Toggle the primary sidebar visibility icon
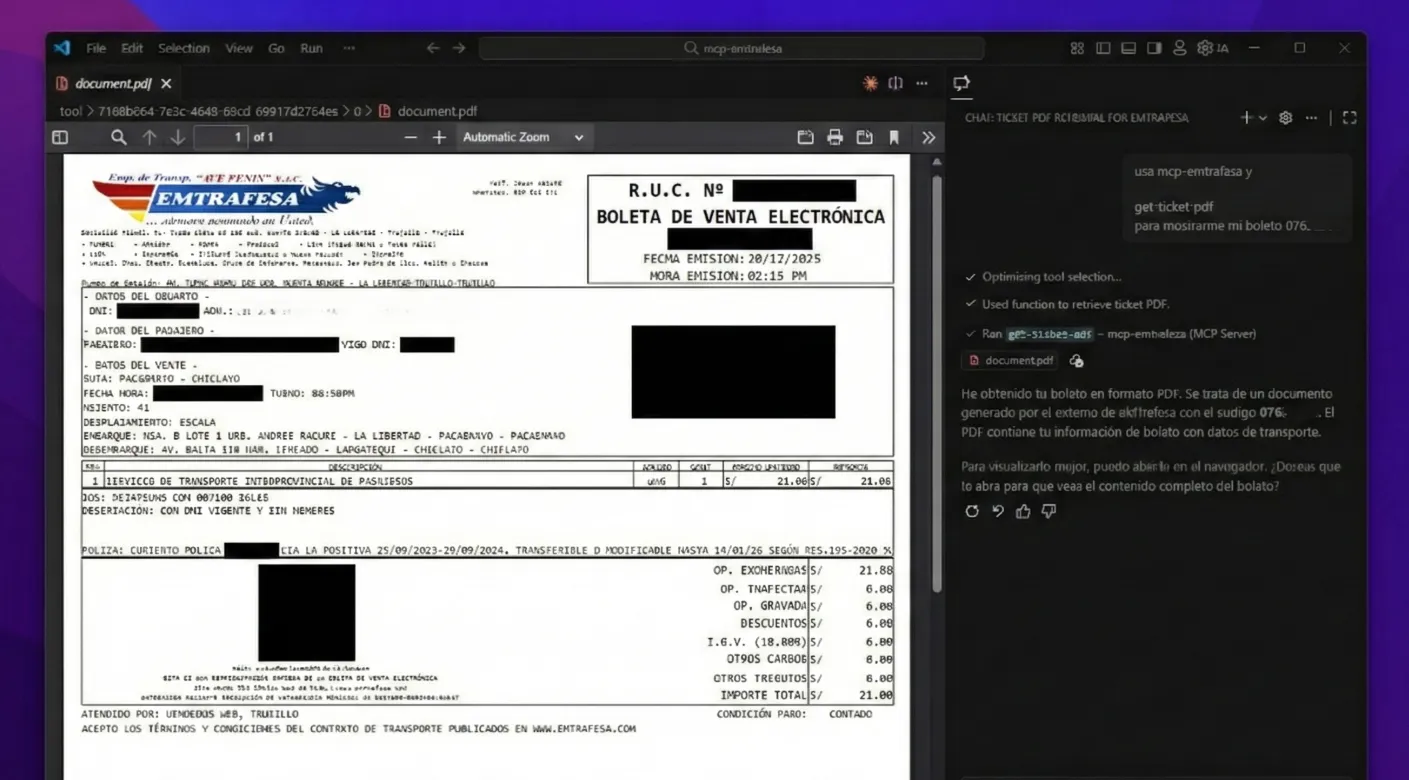 coord(1103,47)
